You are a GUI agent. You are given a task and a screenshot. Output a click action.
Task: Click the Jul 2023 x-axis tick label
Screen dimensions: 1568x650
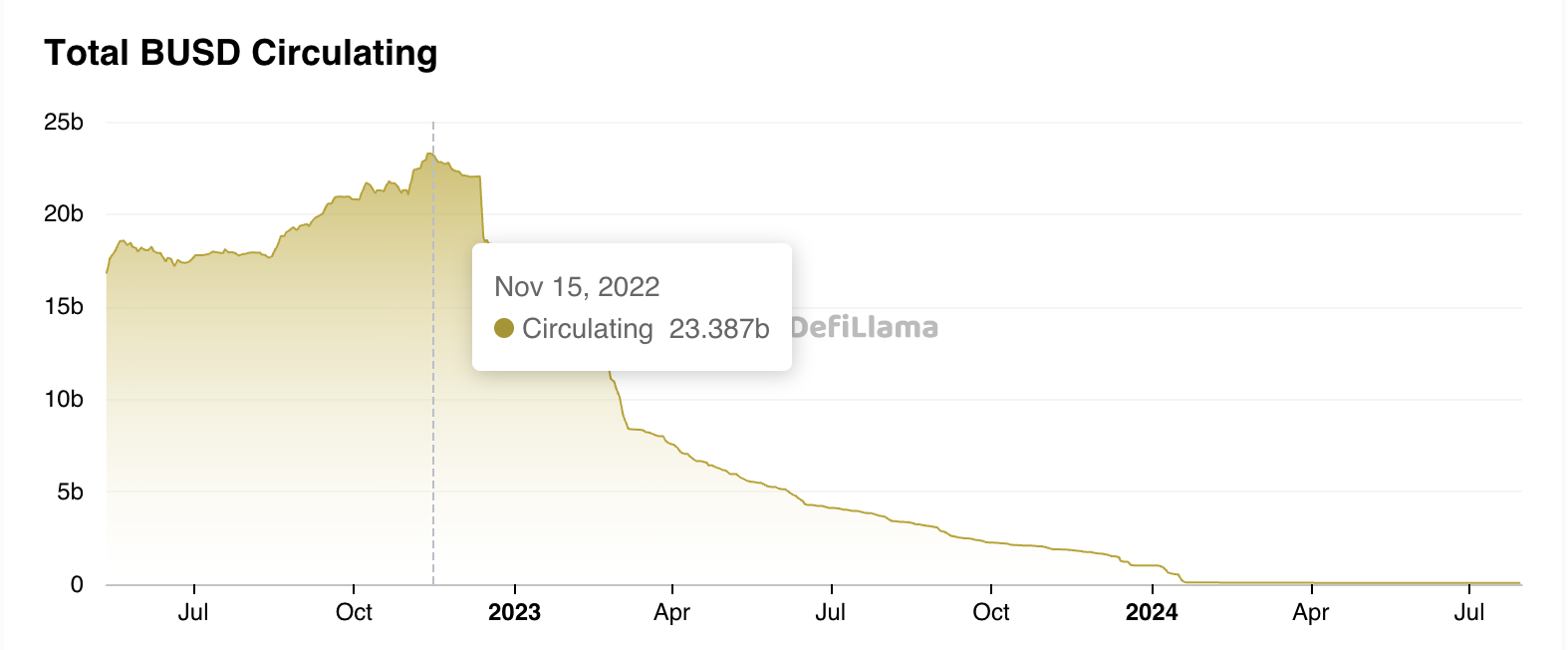[x=831, y=612]
